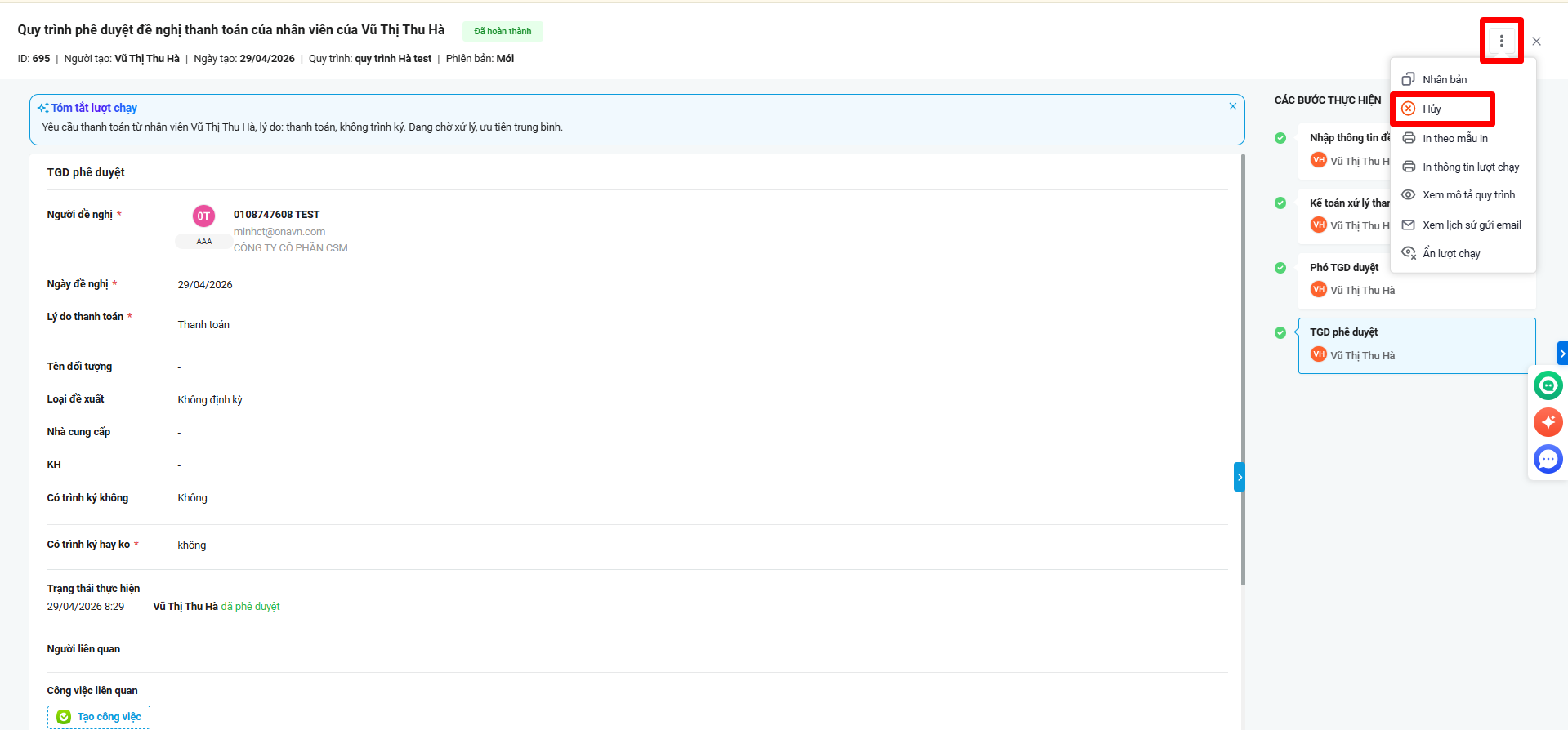Screen dimensions: 1568x730
Task: Click the printer icon beside In theo mẫu in
Action: click(1409, 138)
